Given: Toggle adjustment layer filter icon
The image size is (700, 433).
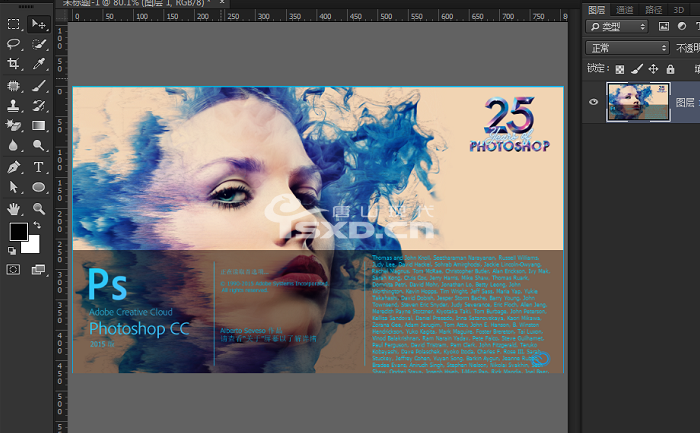Looking at the screenshot, I should [x=682, y=26].
